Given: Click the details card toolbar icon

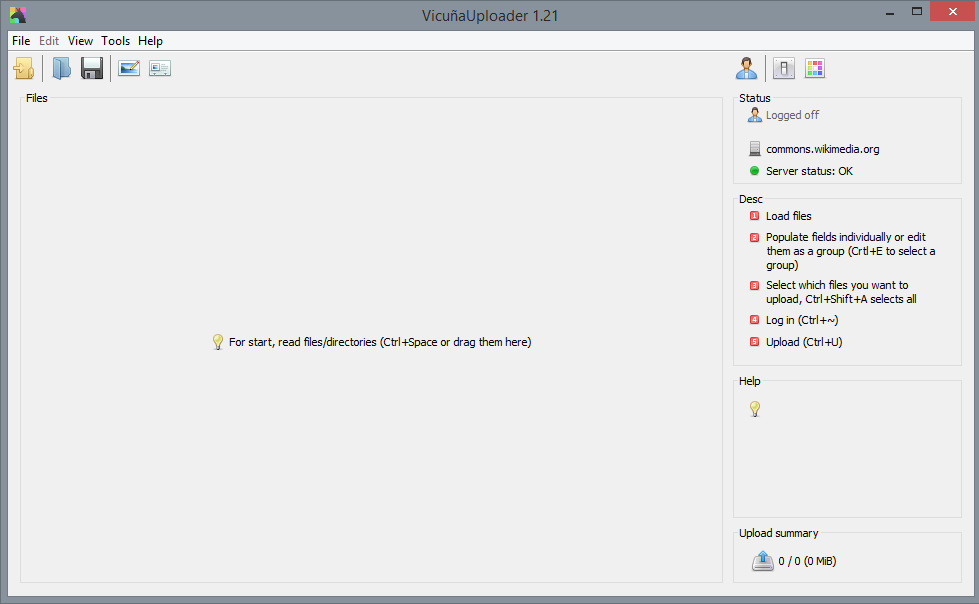Looking at the screenshot, I should 160,68.
